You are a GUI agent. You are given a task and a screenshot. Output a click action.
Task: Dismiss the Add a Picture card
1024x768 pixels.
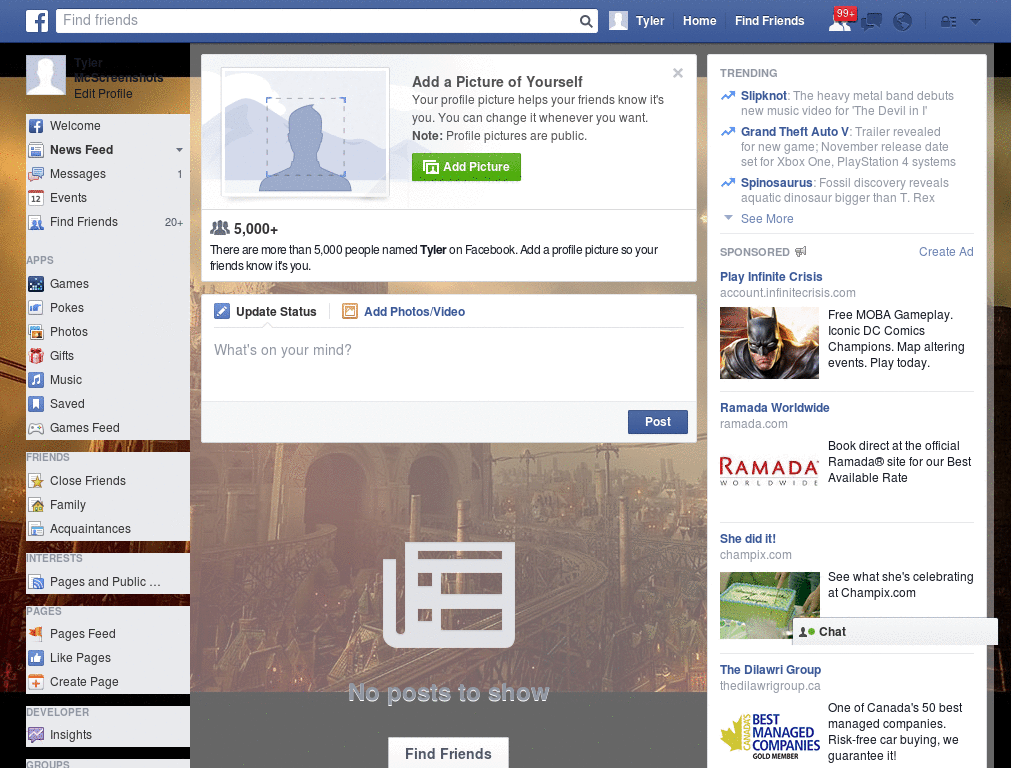[678, 73]
